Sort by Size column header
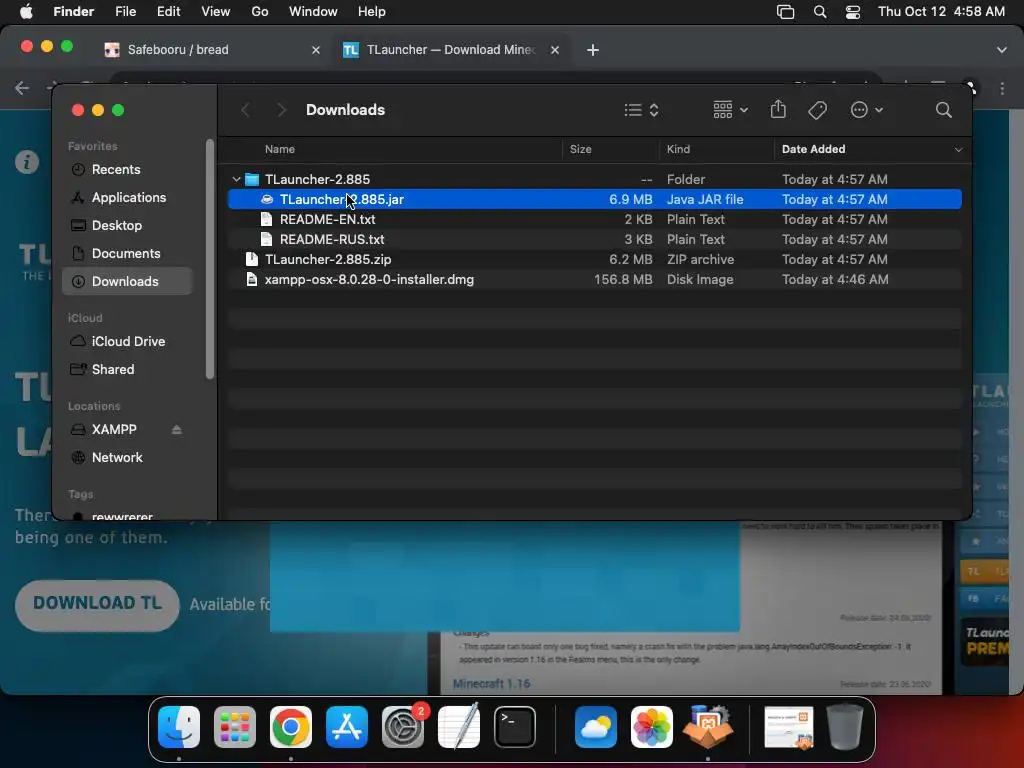The width and height of the screenshot is (1024, 768). [581, 150]
